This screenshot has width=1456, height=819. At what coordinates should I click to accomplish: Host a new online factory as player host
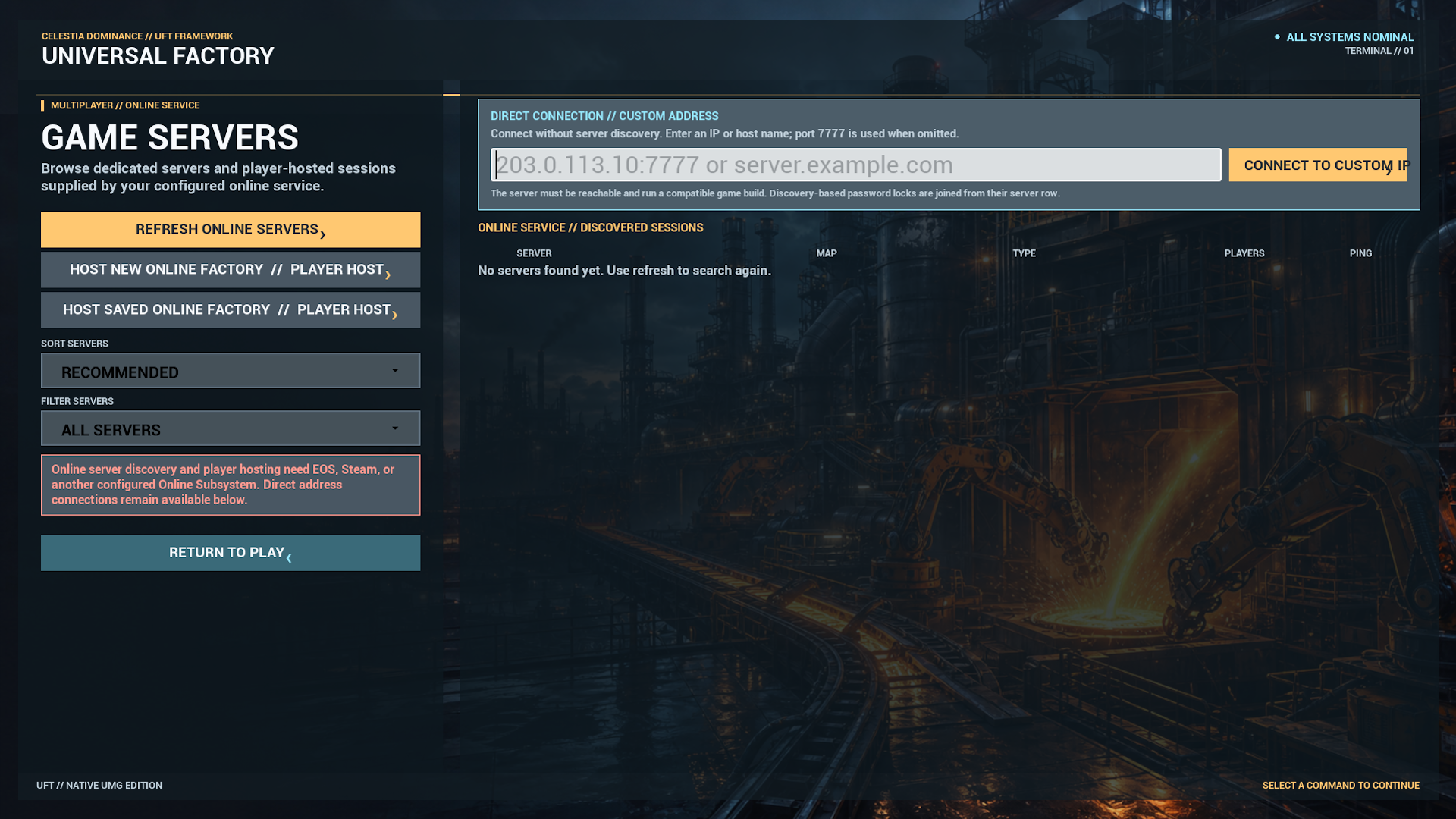point(231,269)
